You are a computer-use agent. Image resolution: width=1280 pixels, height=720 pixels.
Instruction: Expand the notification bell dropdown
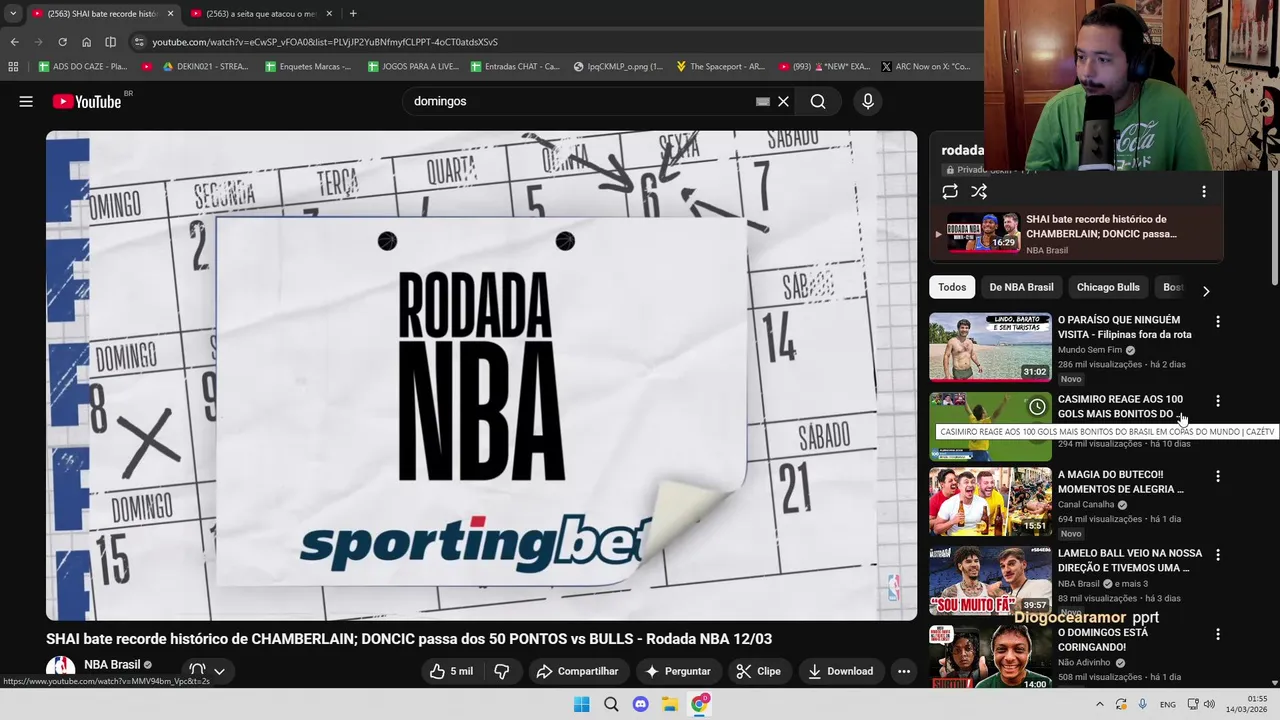(x=207, y=671)
